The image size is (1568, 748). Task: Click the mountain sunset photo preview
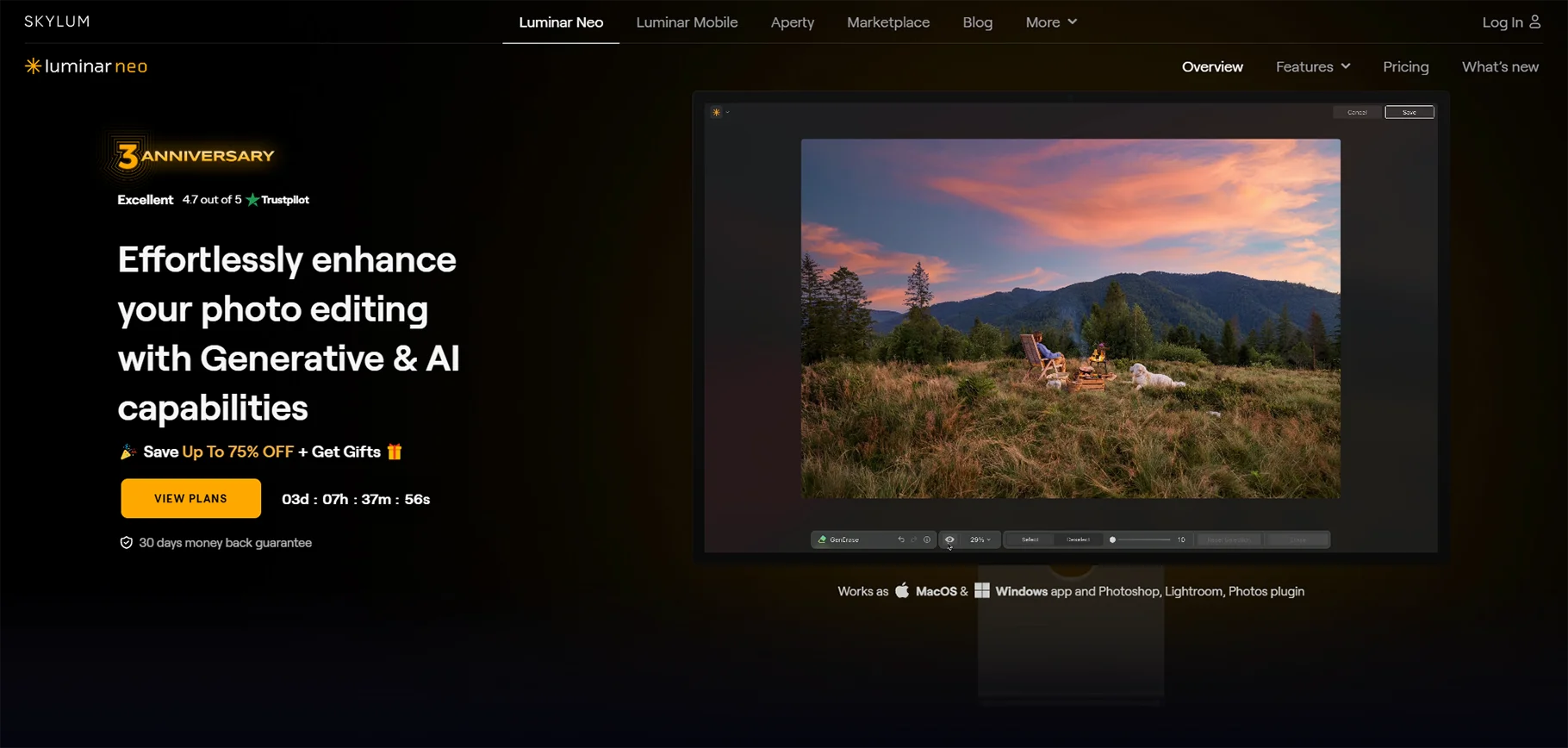(x=1071, y=319)
